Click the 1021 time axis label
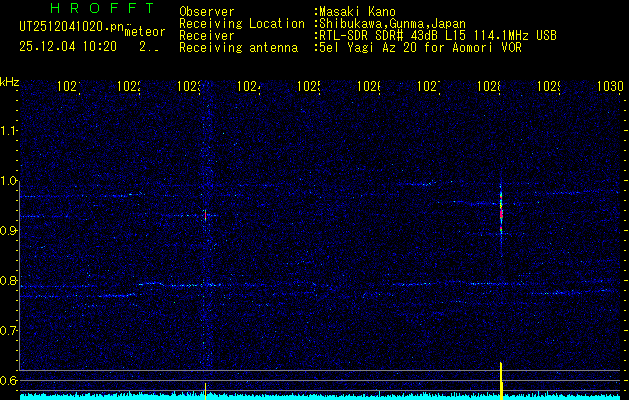 (69, 87)
